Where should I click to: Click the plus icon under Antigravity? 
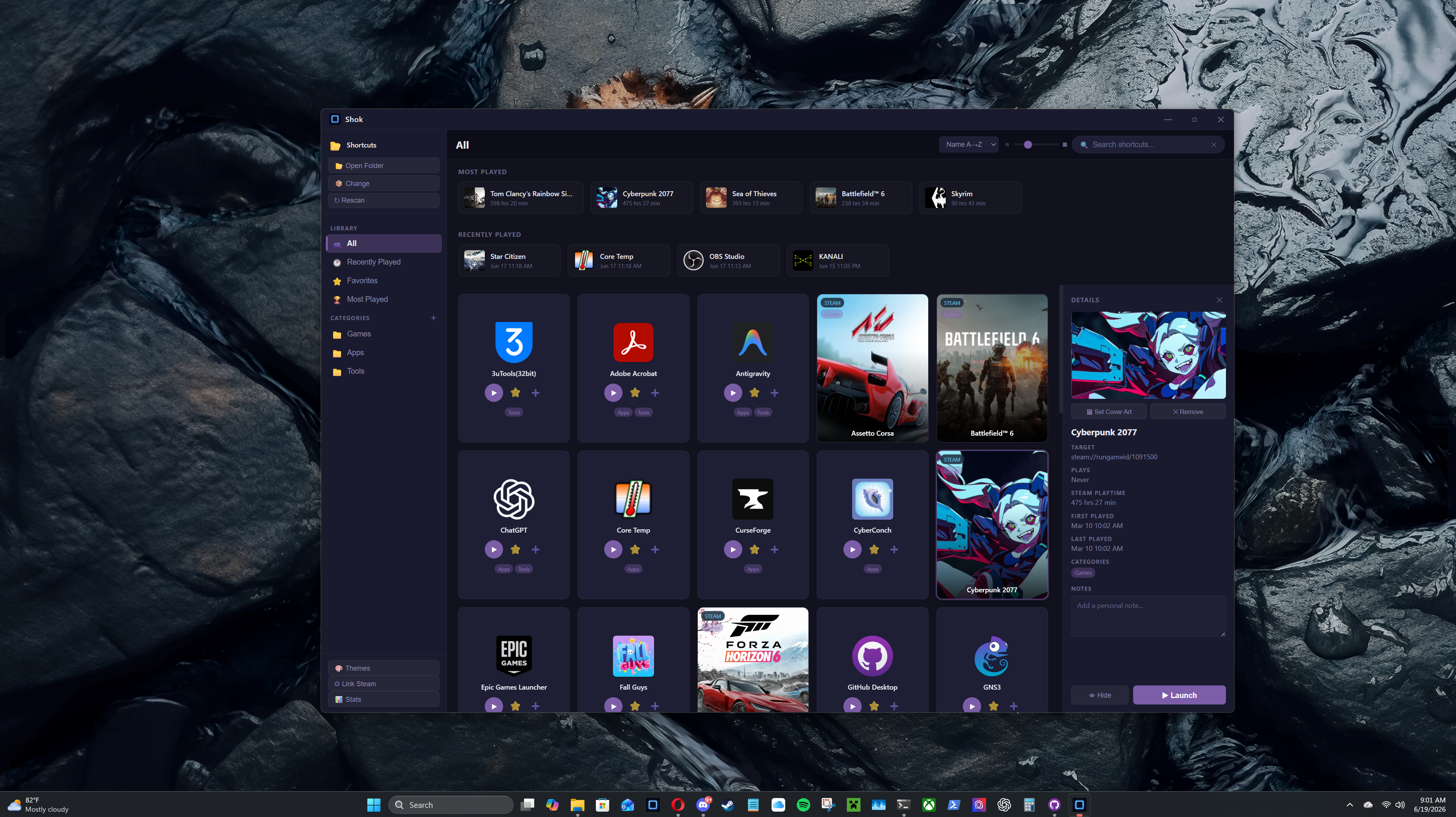click(x=774, y=393)
